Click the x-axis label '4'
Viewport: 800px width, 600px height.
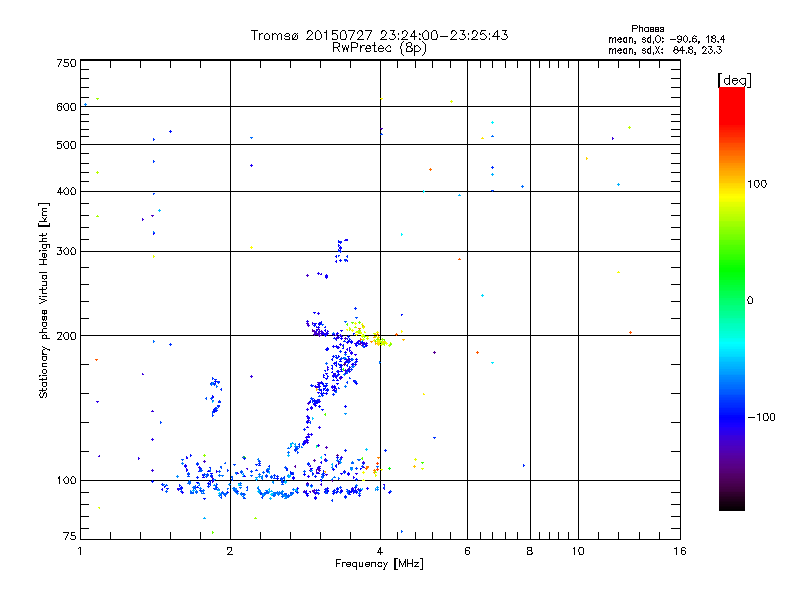tap(380, 551)
